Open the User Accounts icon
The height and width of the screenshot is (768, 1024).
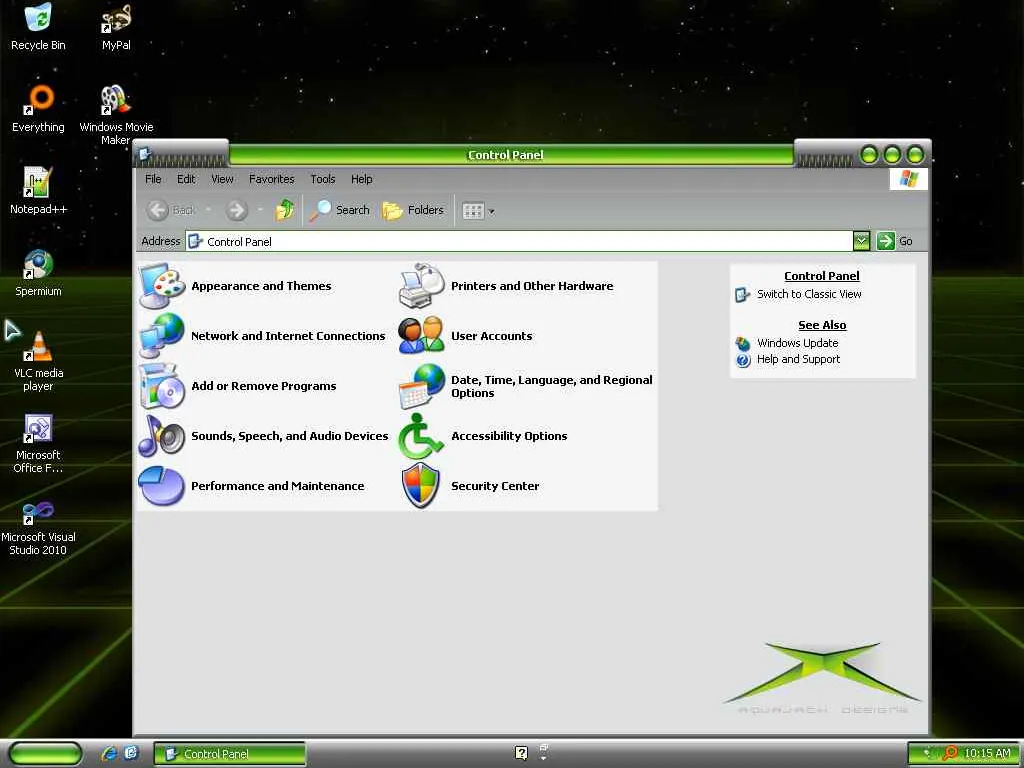(421, 336)
